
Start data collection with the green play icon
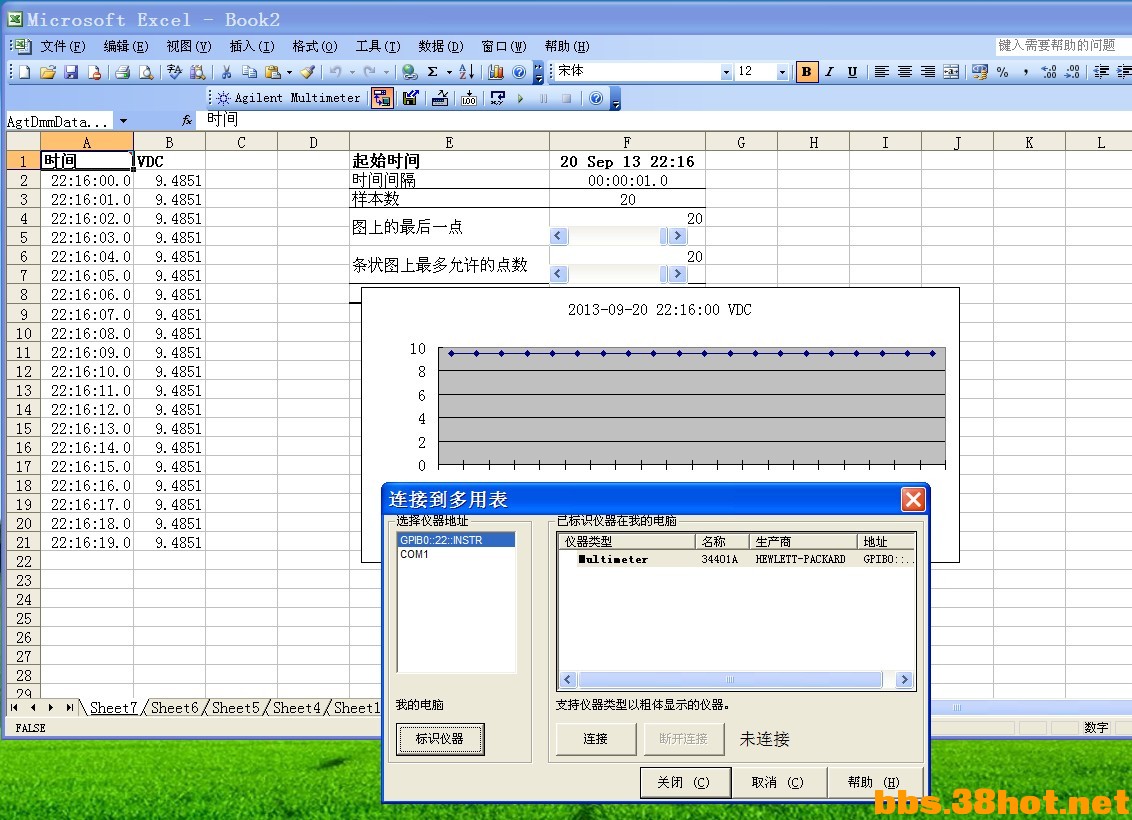[521, 98]
